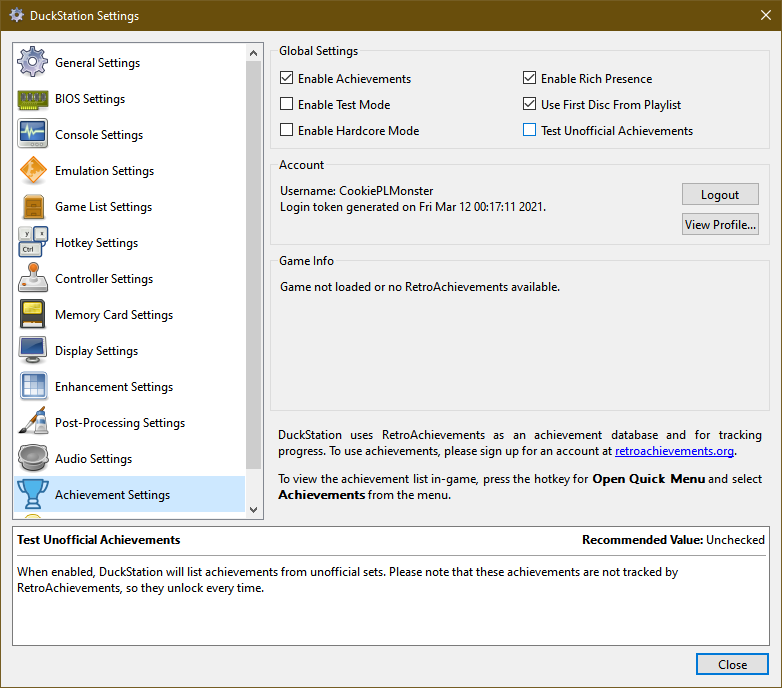
Task: Disable the Enable Achievements checkbox
Action: (x=286, y=78)
